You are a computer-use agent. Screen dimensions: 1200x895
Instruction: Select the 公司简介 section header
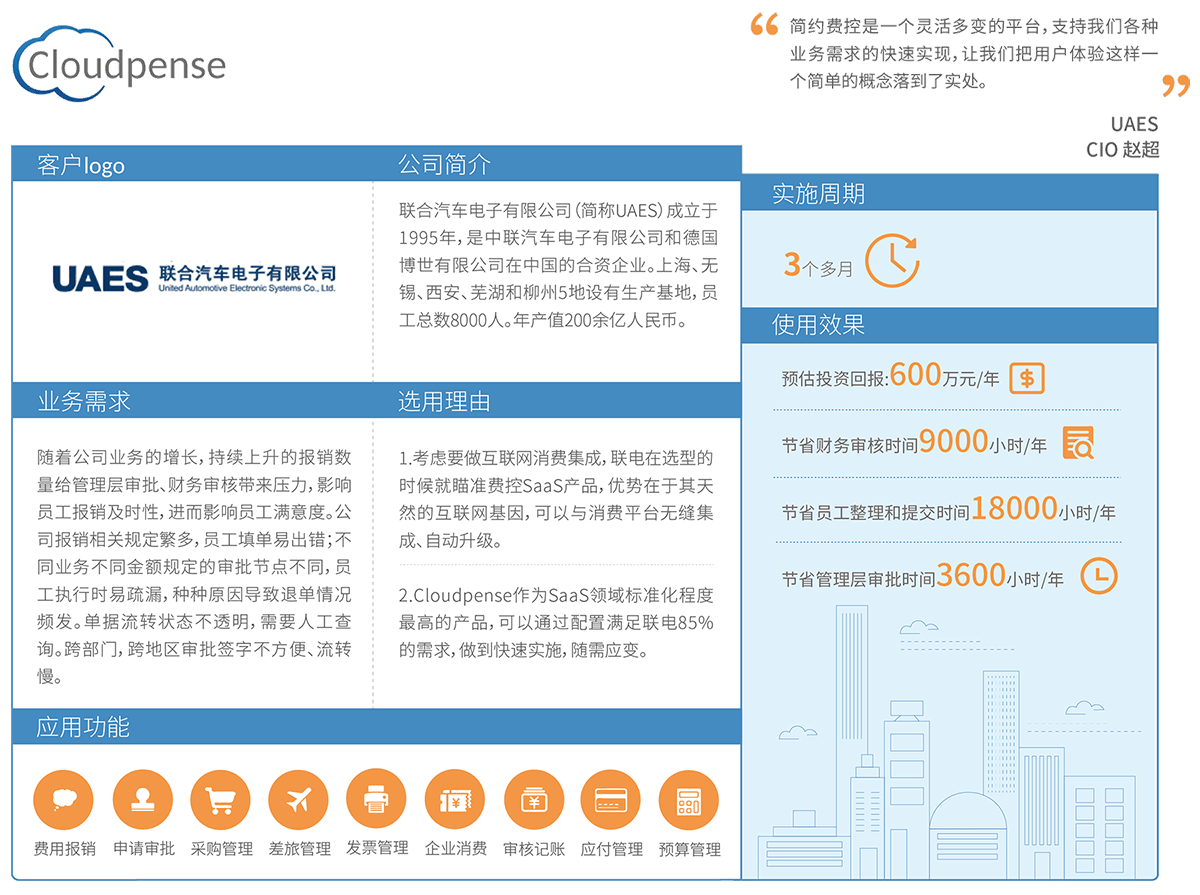coord(445,164)
